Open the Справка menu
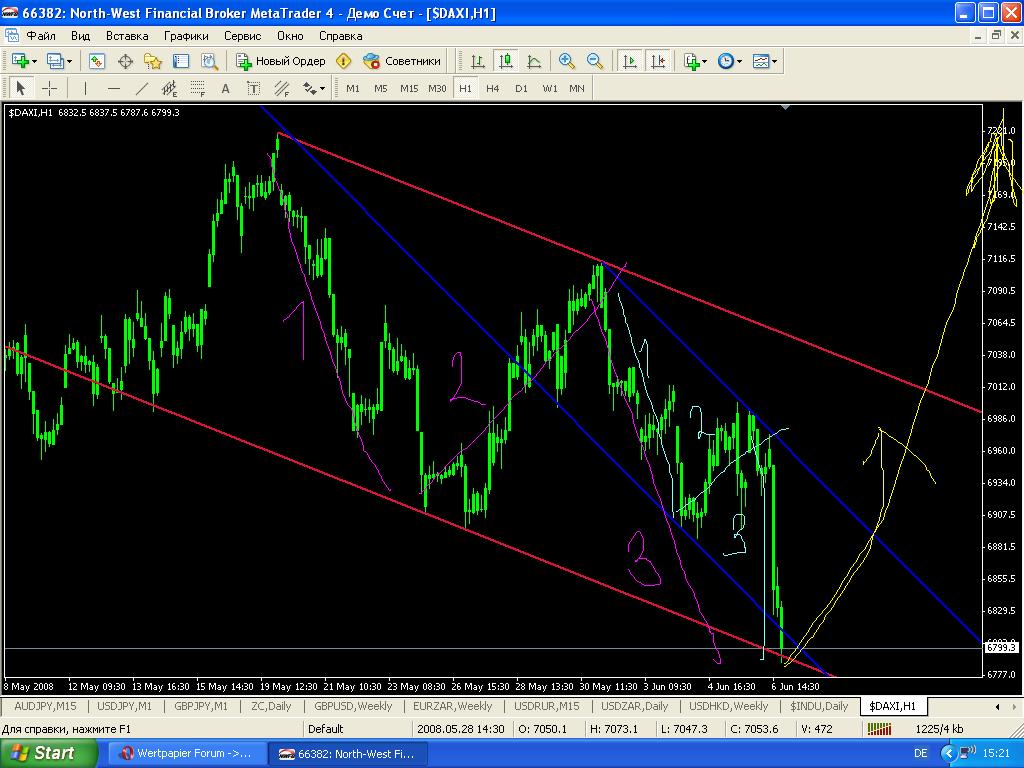Image resolution: width=1024 pixels, height=768 pixels. 340,36
